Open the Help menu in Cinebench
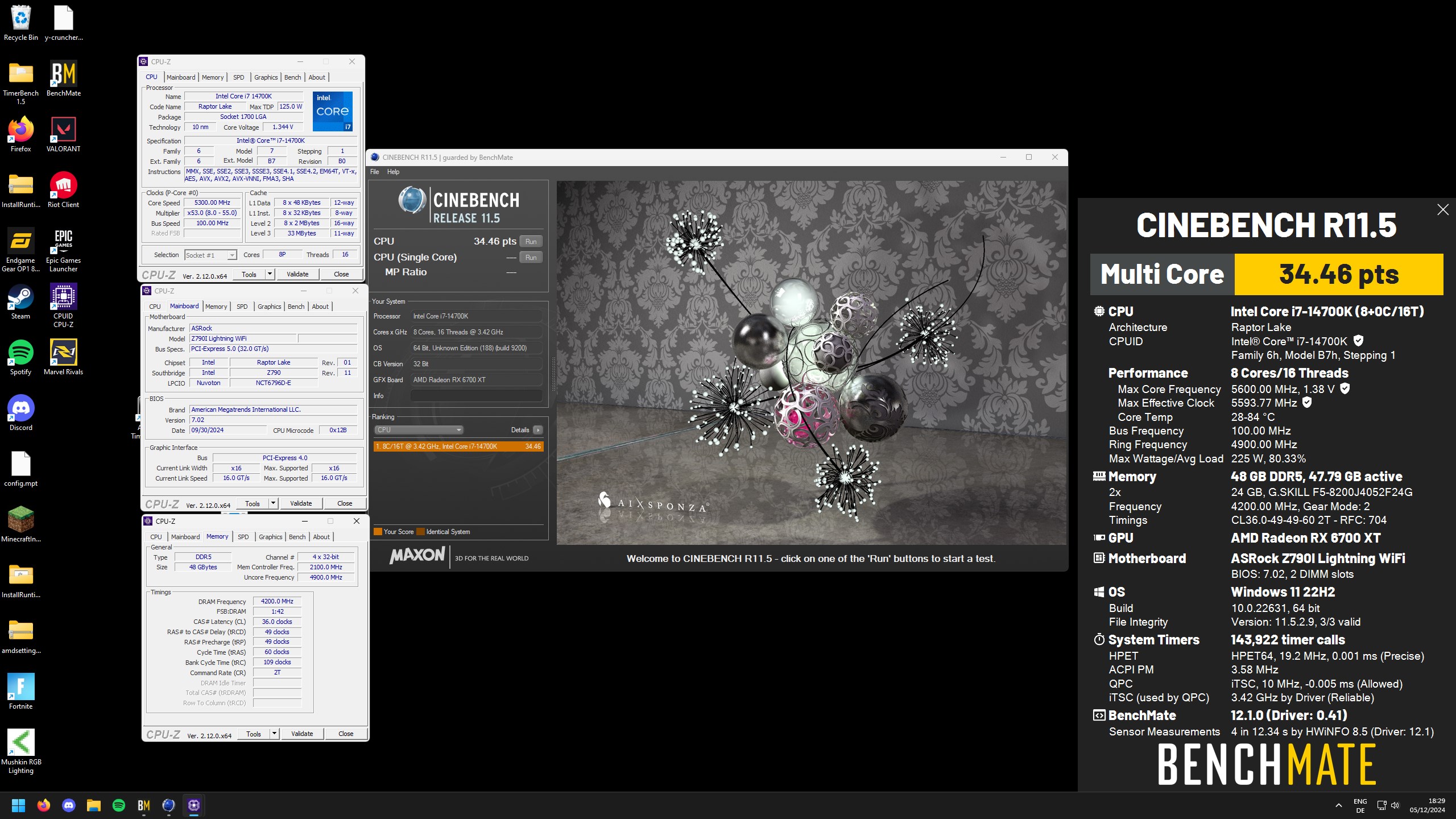 click(394, 172)
